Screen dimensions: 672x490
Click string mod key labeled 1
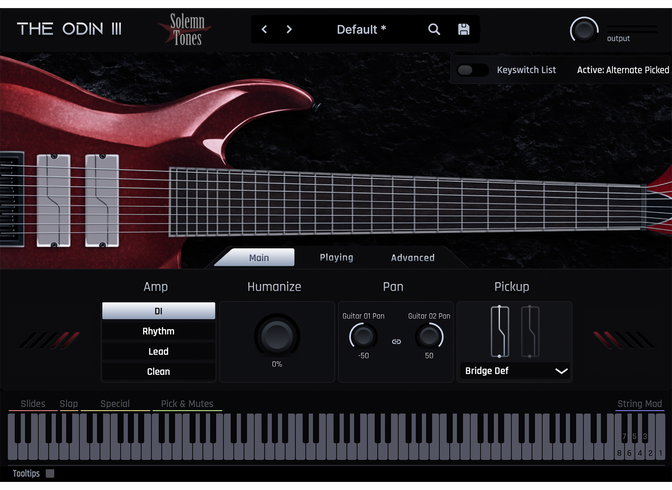(660, 453)
